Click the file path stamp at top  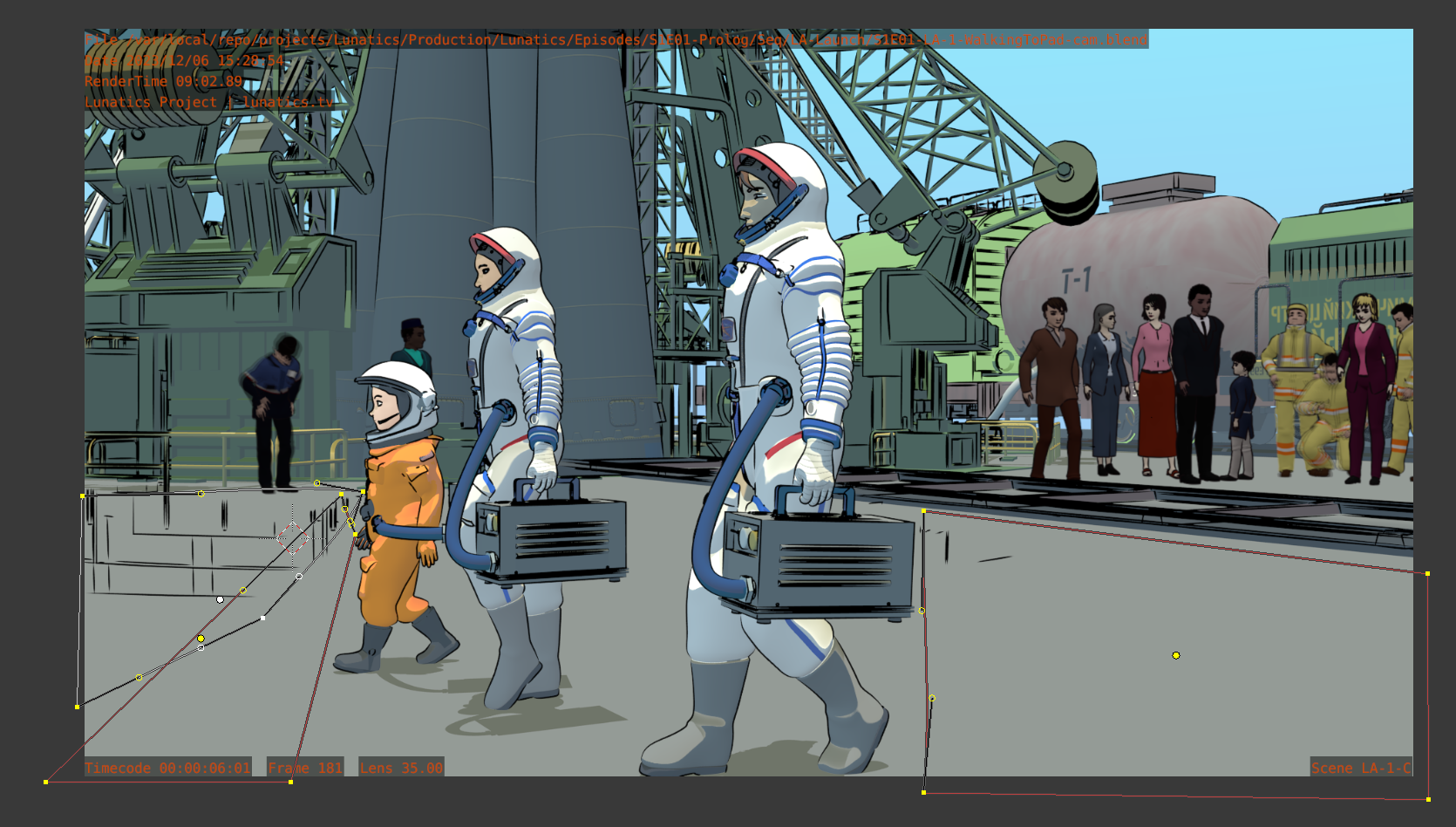click(x=616, y=39)
